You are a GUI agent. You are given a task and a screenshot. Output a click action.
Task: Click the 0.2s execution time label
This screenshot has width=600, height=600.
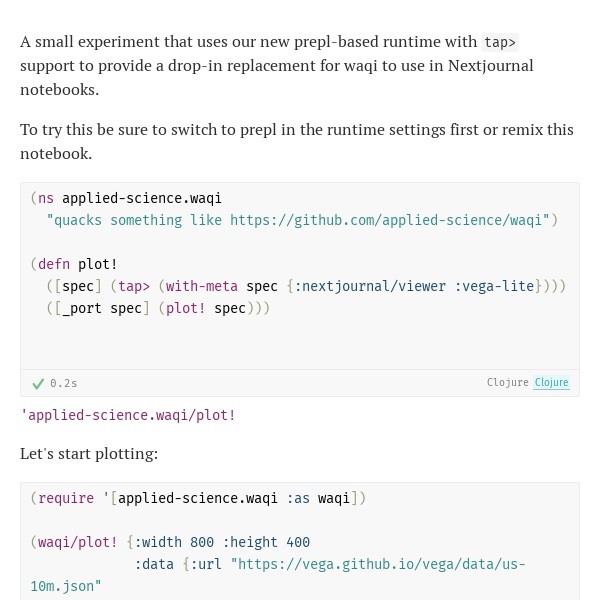pyautogui.click(x=64, y=383)
